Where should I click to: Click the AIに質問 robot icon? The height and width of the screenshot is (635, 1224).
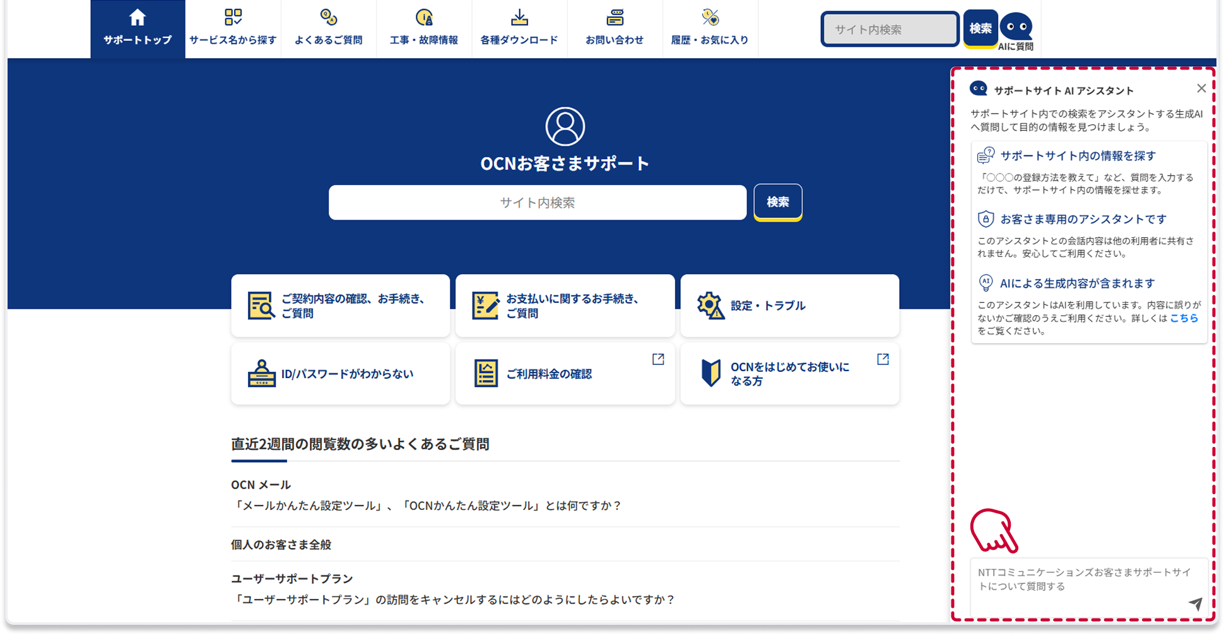coord(1016,27)
